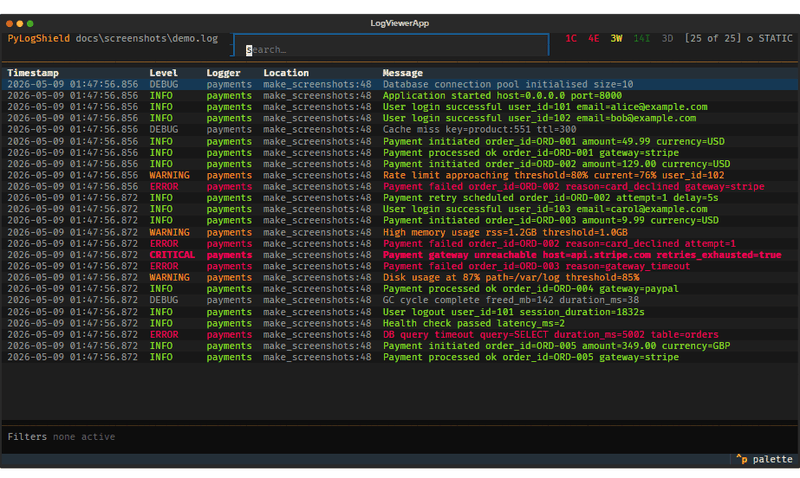Screen dimensions: 800x478
Task: Click the 14I info count indicator
Action: 641,39
